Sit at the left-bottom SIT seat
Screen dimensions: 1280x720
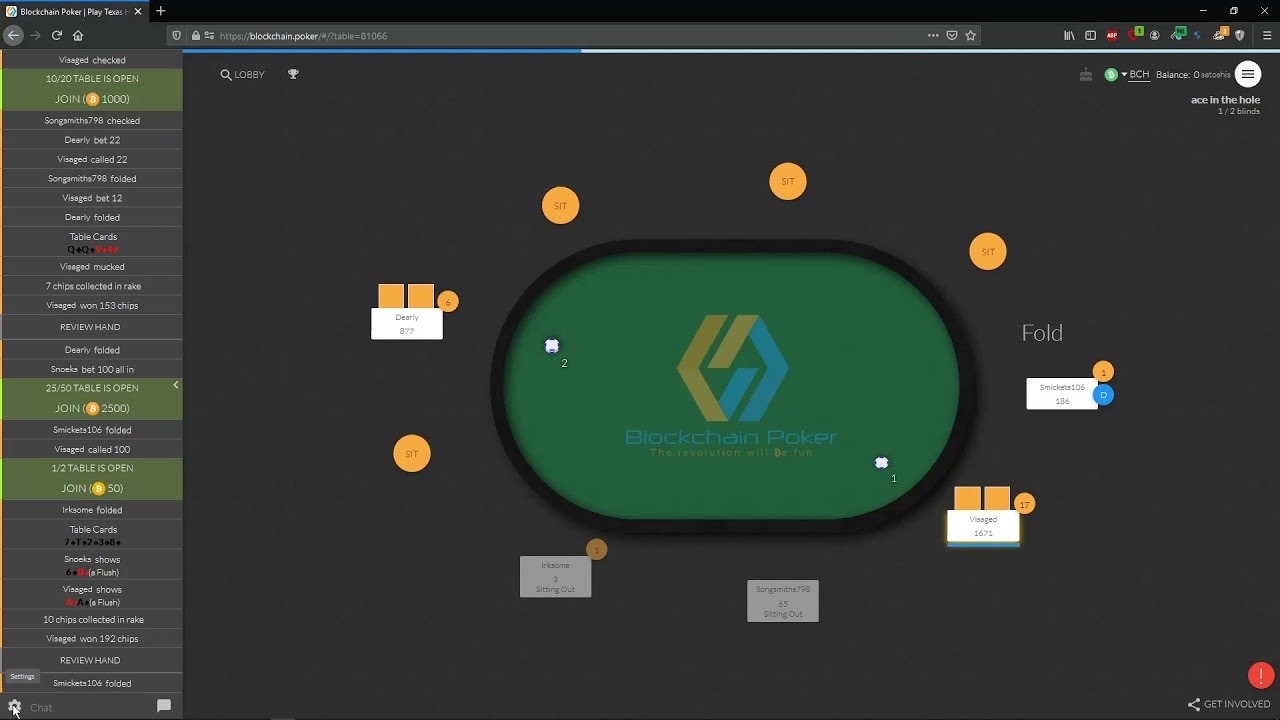[412, 453]
